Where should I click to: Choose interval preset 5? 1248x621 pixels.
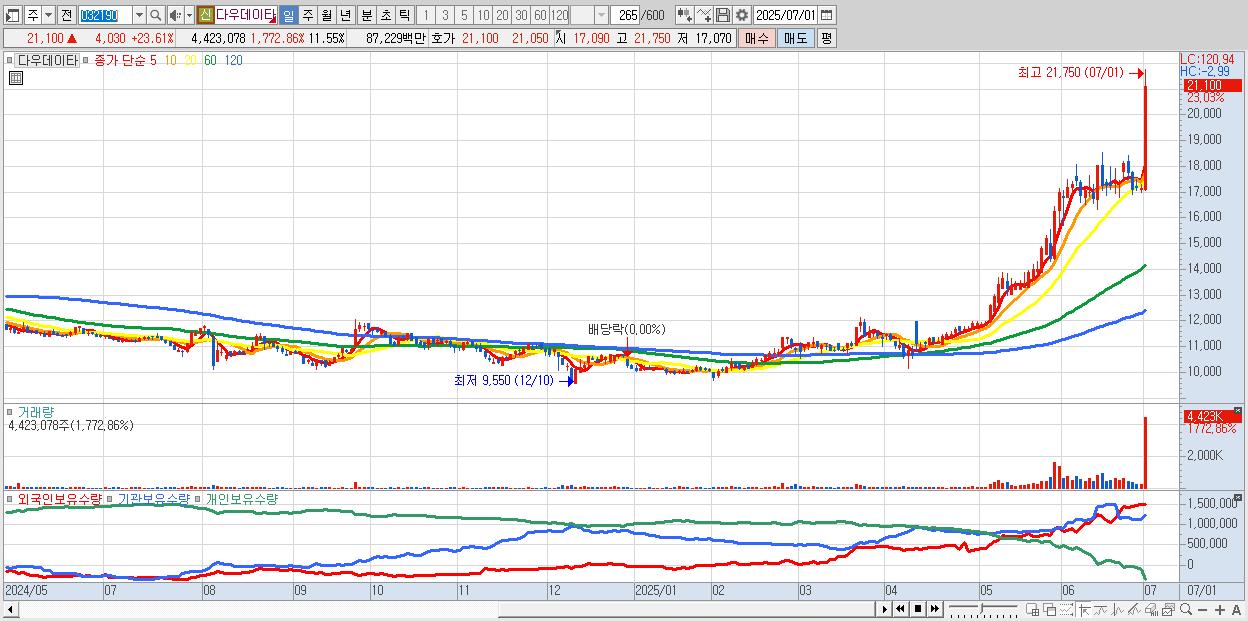[464, 15]
